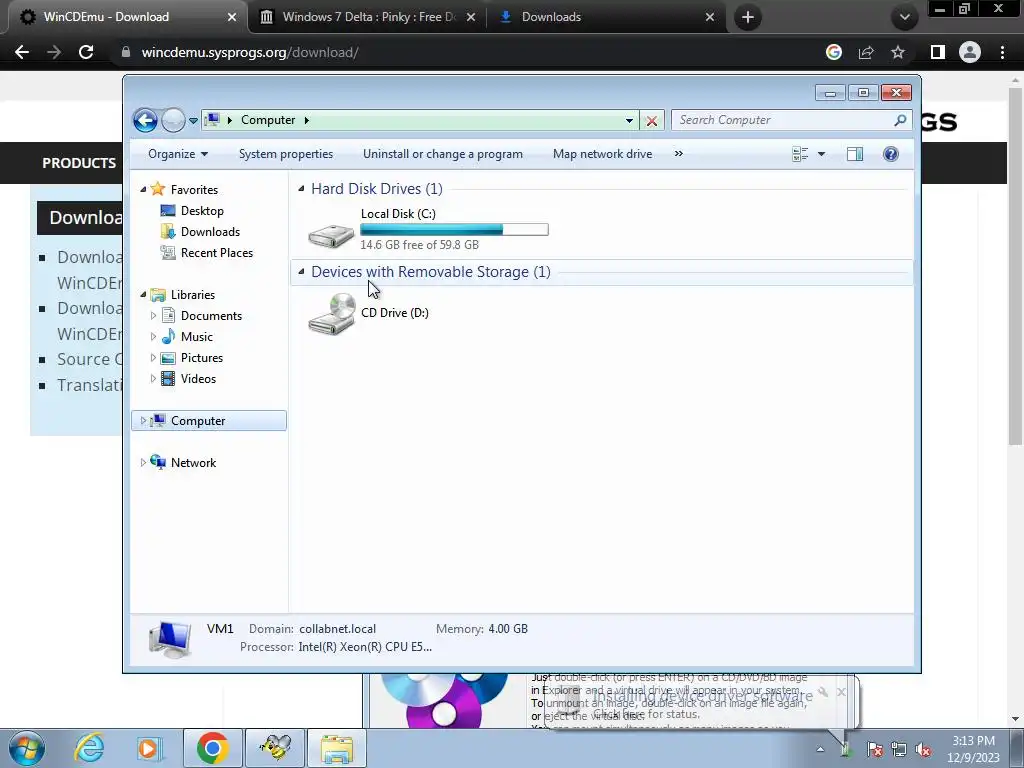Click the Google icon in address bar
1024x768 pixels.
coord(834,52)
